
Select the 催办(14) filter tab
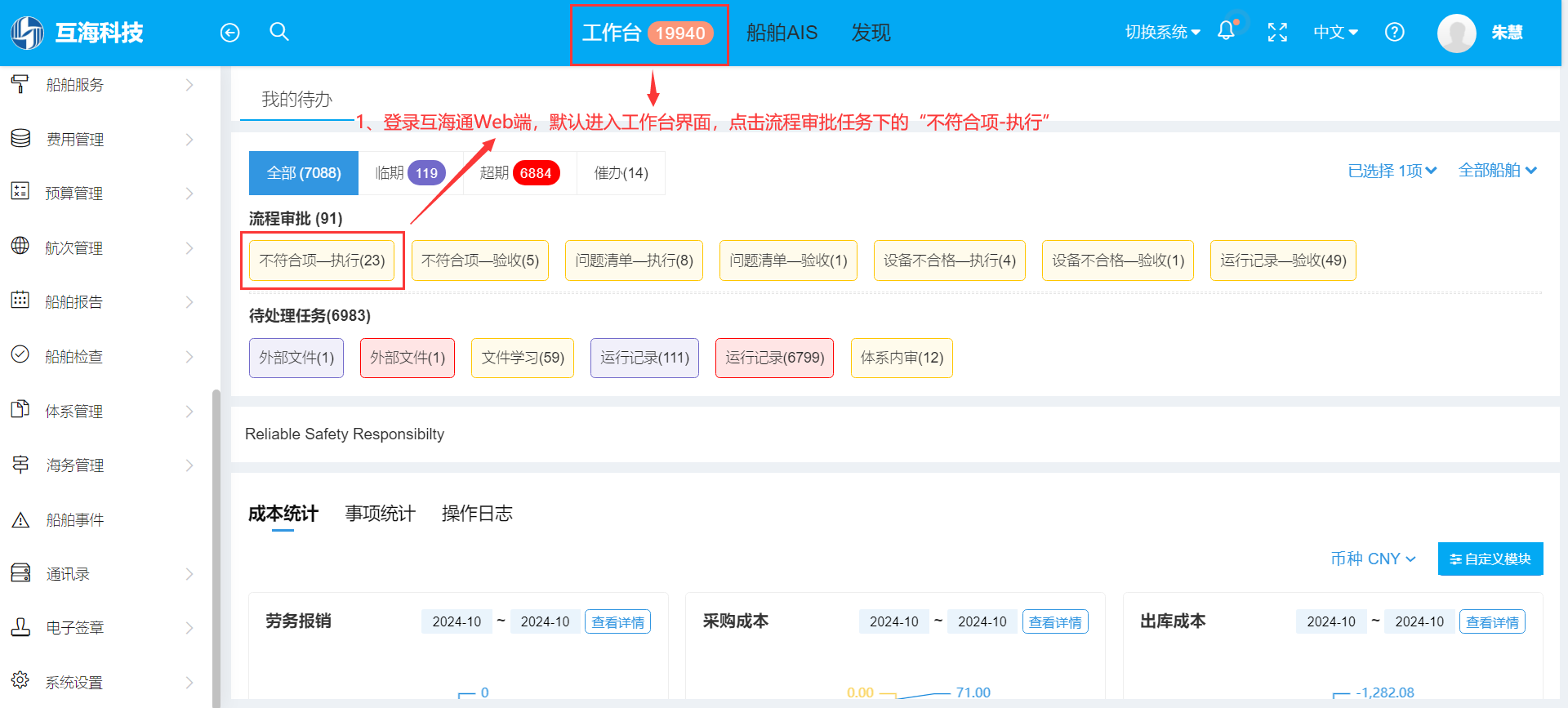621,173
